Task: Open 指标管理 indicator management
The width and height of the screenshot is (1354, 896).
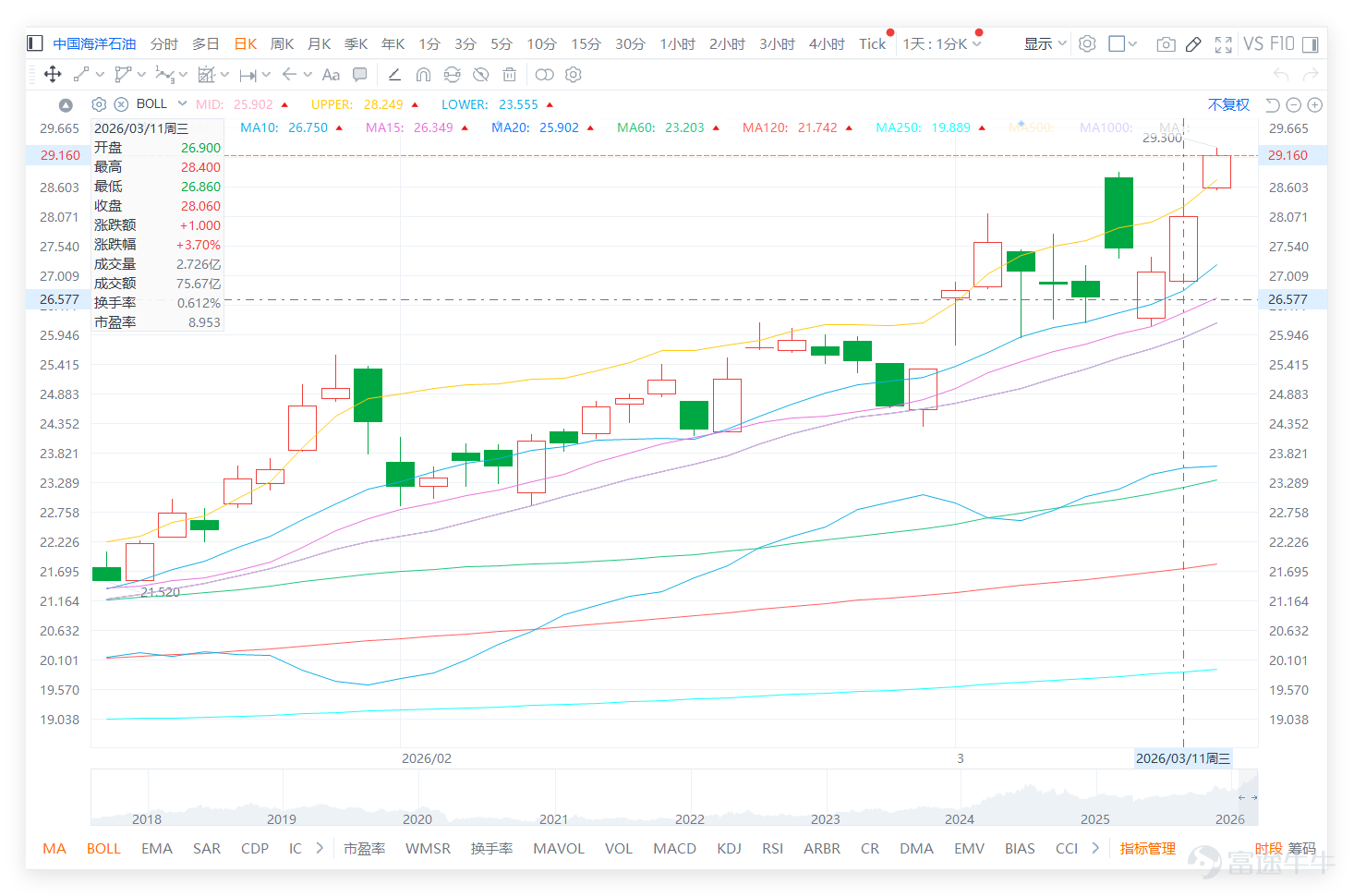Action: 1147,848
